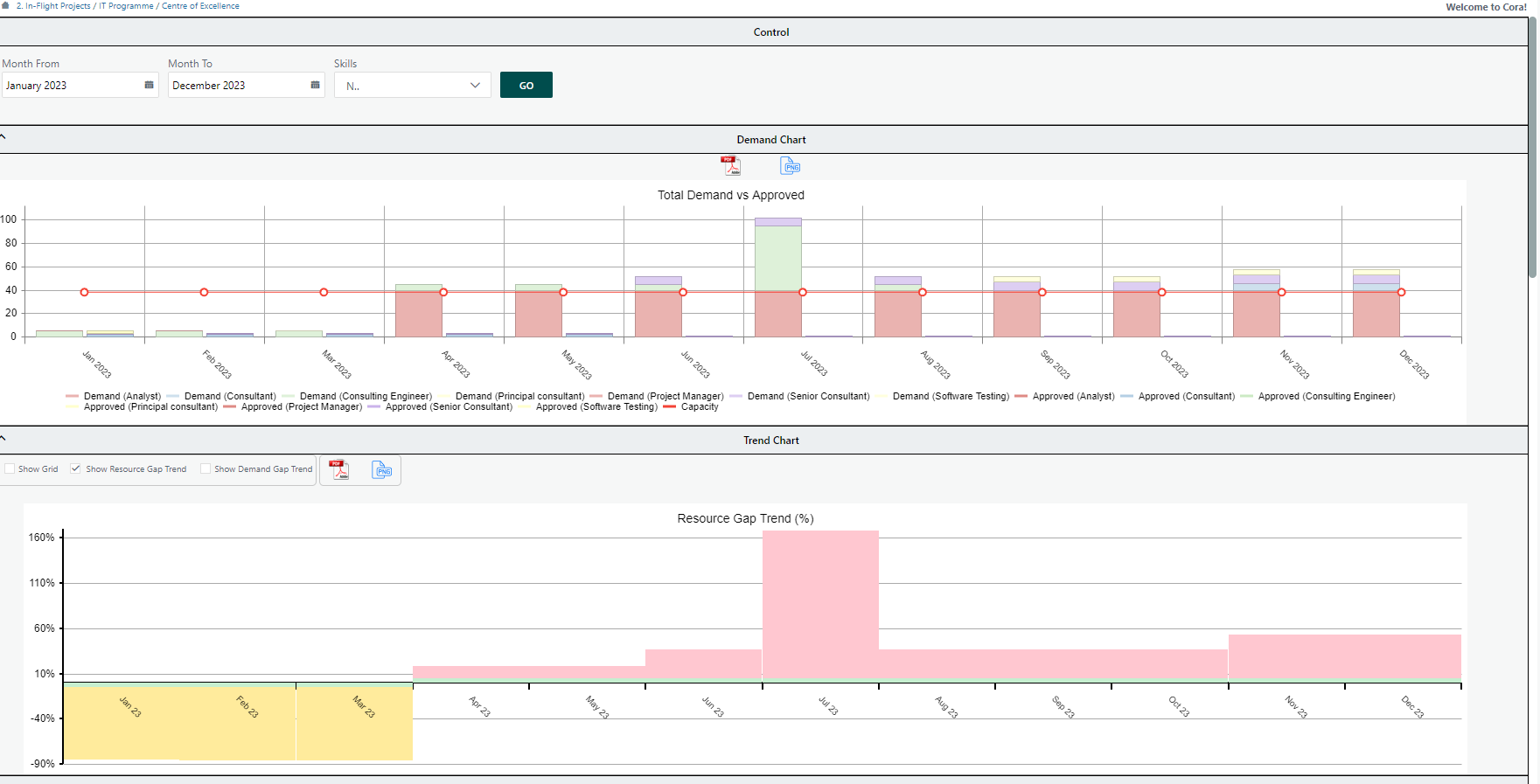This screenshot has width=1540, height=784.
Task: Click Welcome to Cora! text
Action: coord(1486,7)
